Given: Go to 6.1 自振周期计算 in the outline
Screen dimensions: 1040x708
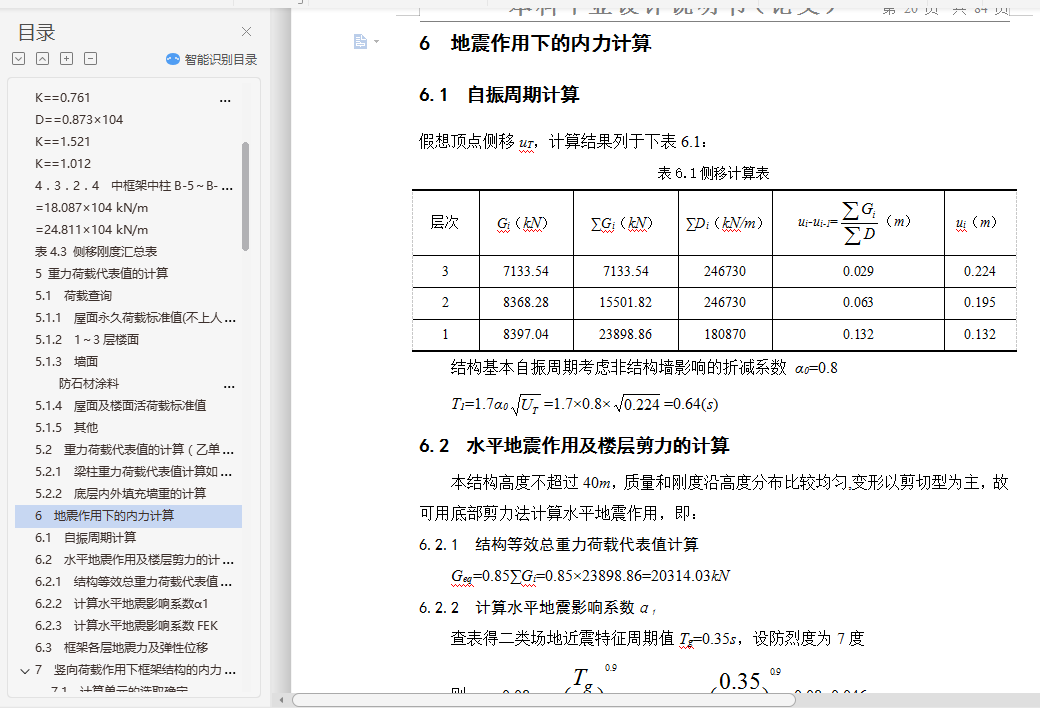Looking at the screenshot, I should point(85,537).
